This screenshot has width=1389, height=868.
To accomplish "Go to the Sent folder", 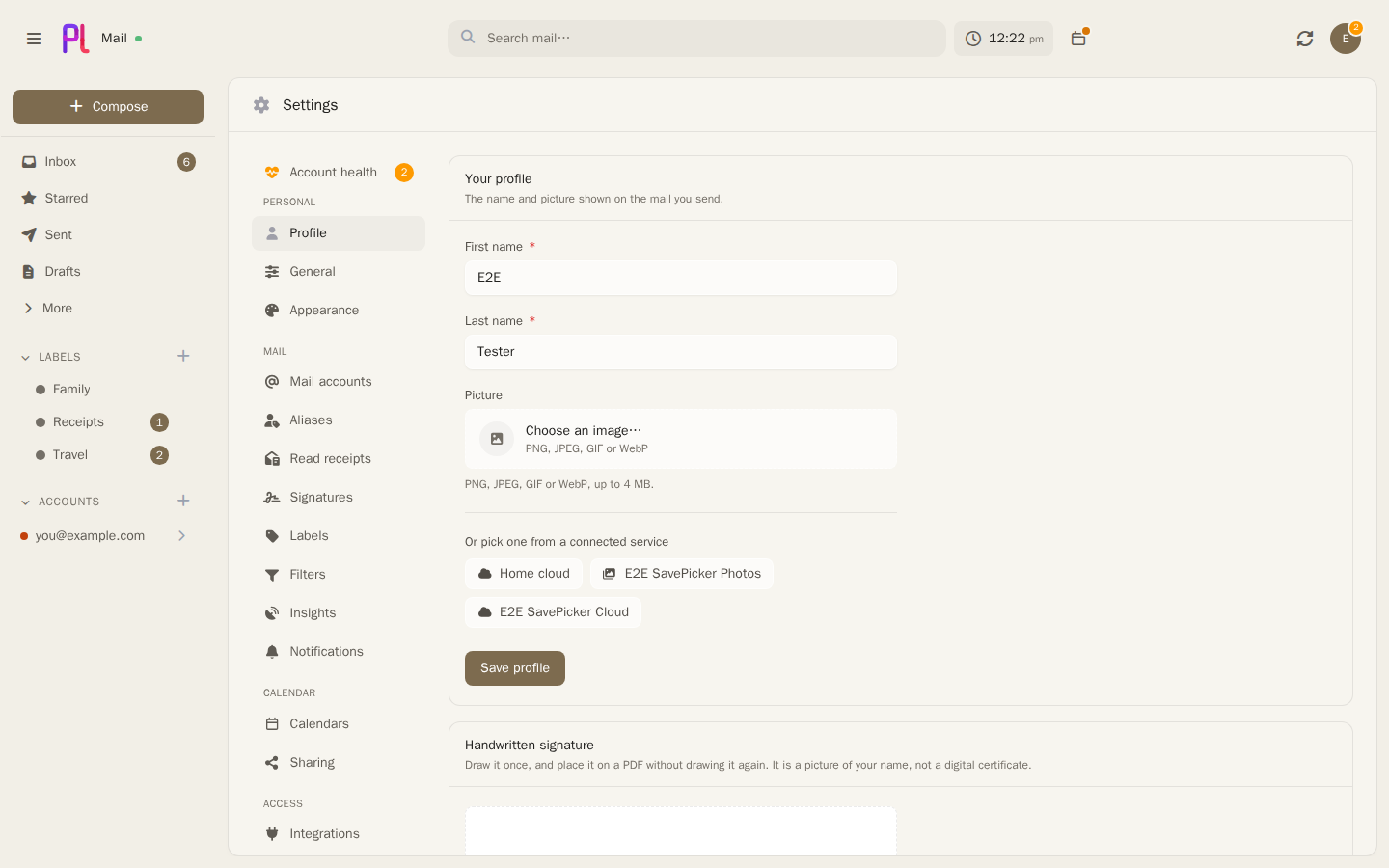I will (x=108, y=235).
